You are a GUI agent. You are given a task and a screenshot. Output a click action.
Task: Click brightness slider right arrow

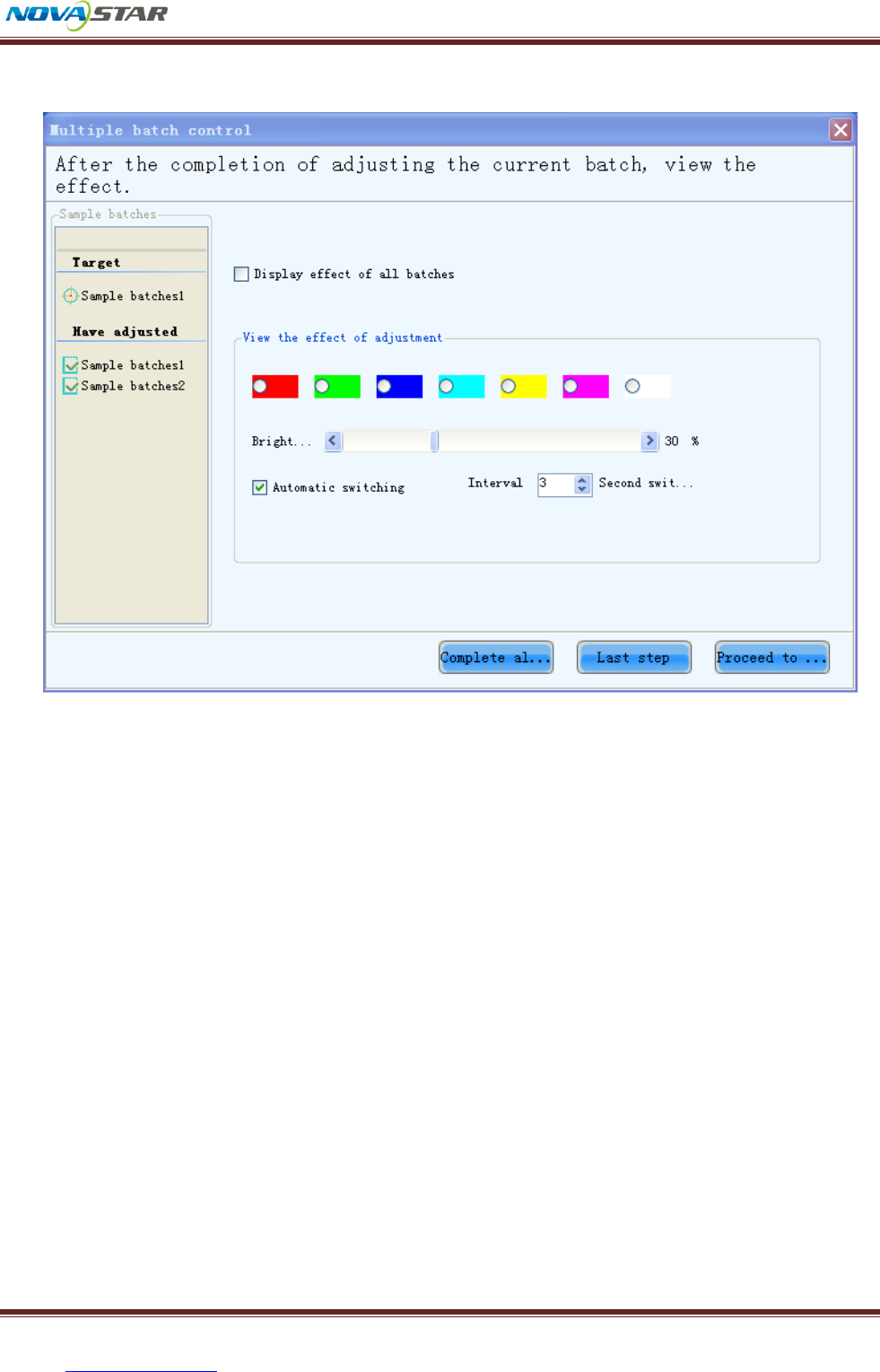click(x=650, y=441)
